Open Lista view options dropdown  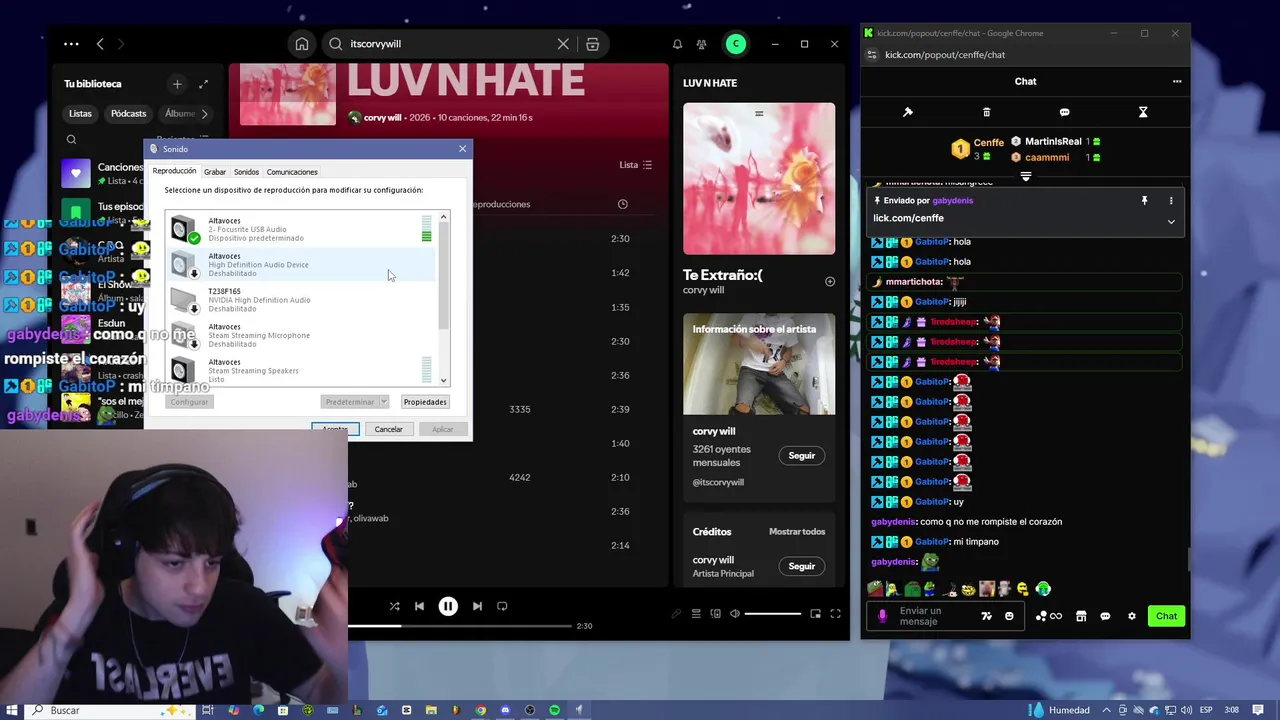point(635,165)
